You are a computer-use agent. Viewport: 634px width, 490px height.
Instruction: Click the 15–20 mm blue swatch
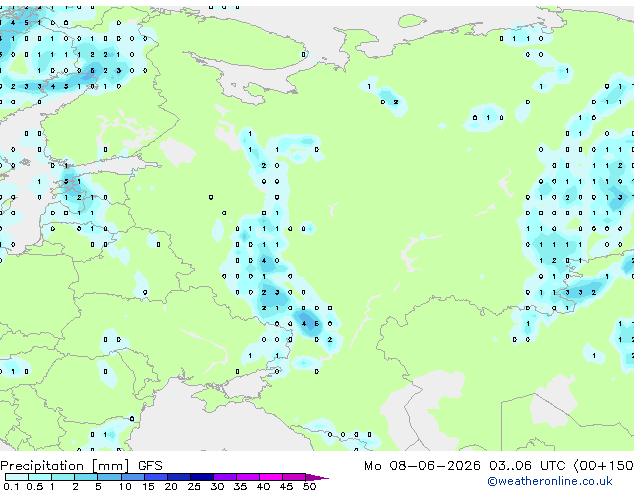point(156,477)
